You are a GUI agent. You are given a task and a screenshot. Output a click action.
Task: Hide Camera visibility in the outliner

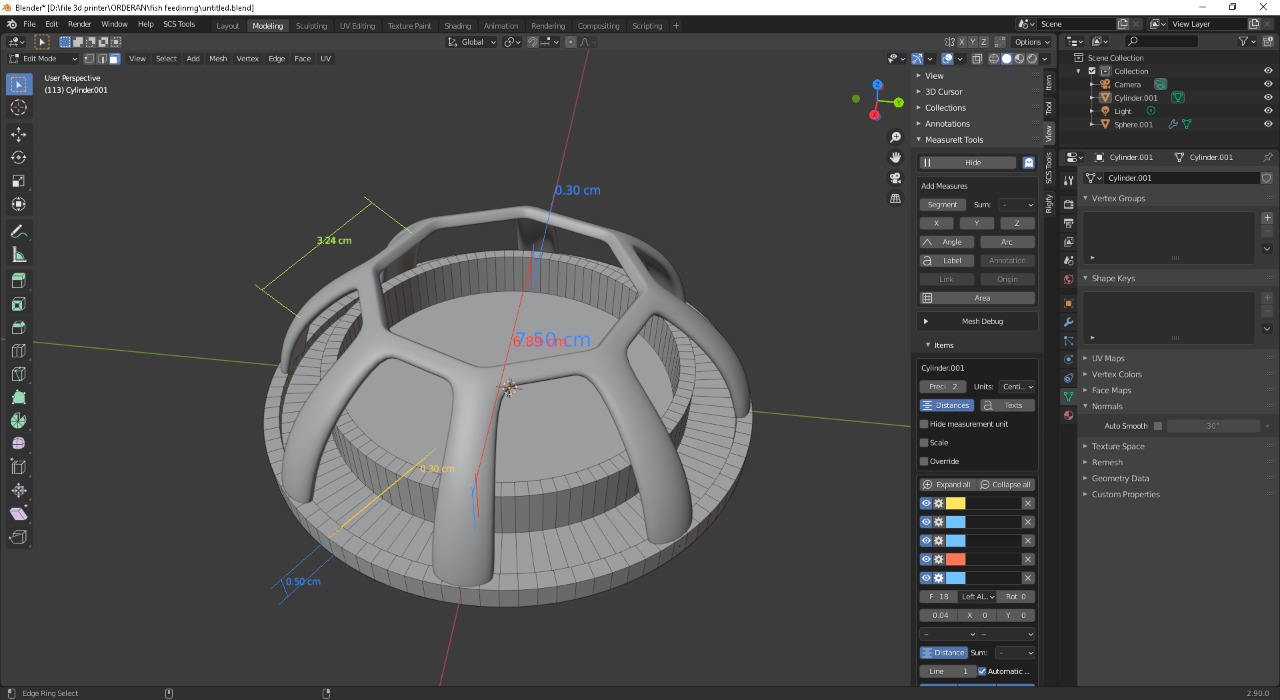coord(1267,84)
